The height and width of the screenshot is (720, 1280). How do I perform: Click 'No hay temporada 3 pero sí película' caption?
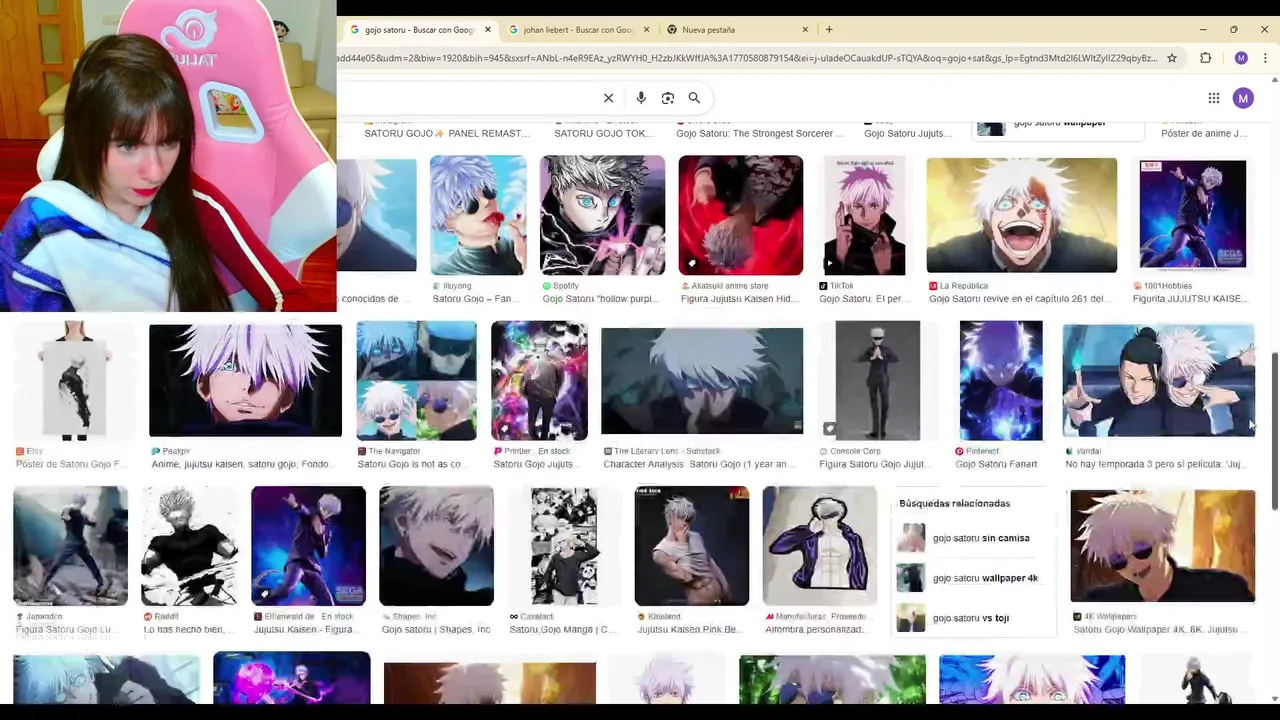[x=1154, y=464]
